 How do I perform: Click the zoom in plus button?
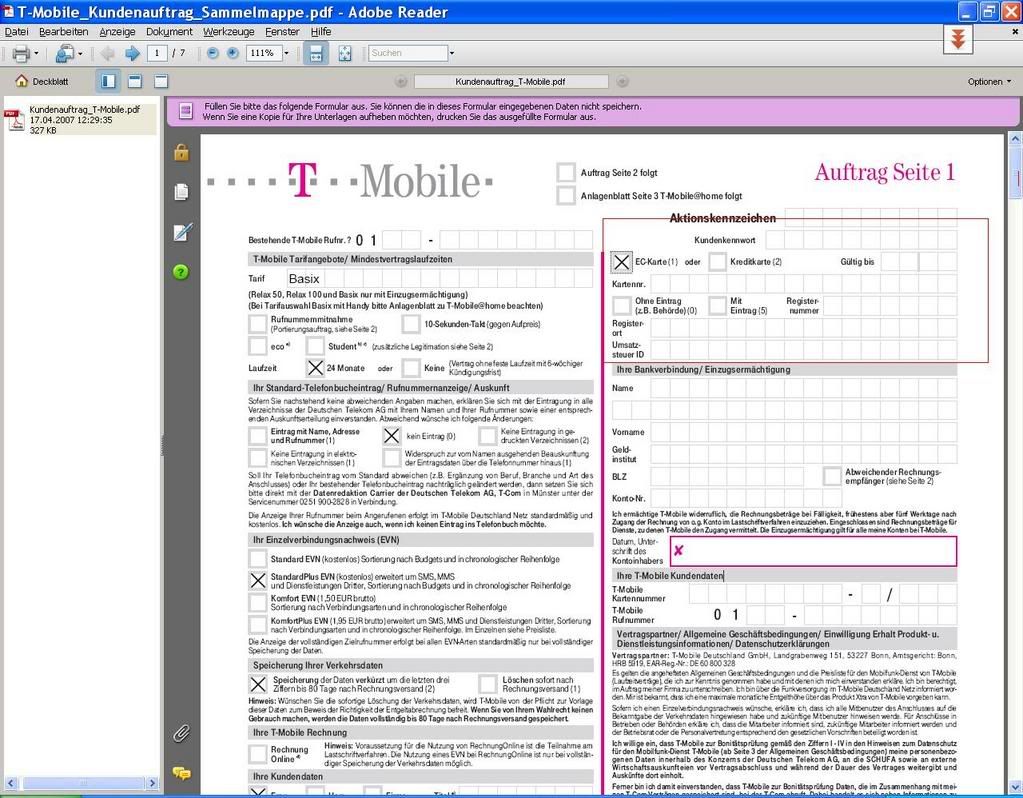(233, 53)
